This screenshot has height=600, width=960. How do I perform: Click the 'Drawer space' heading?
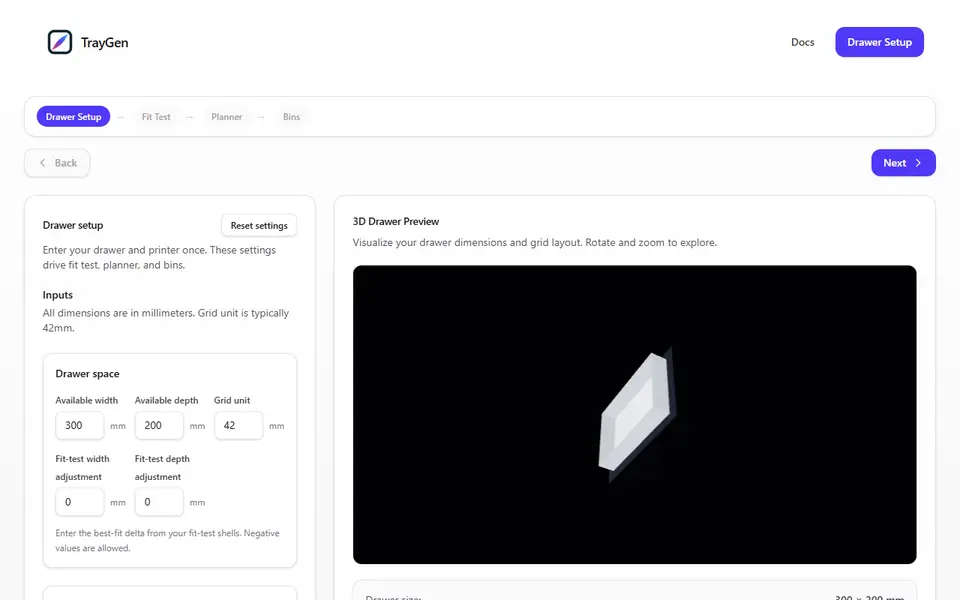click(x=88, y=373)
